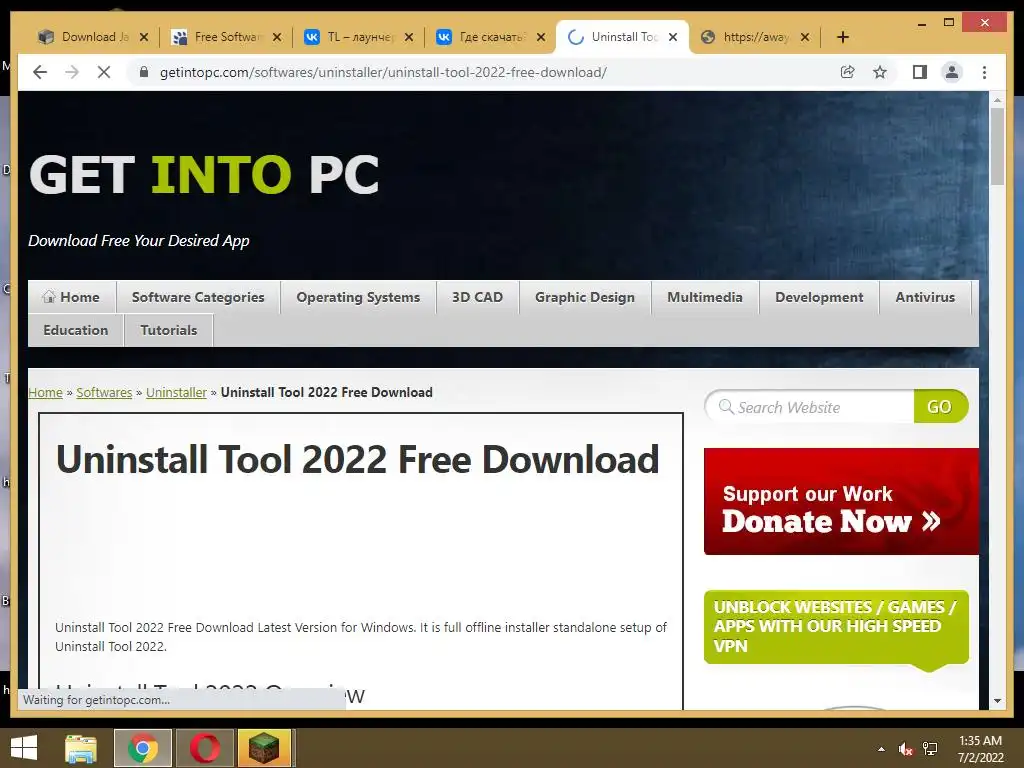Image resolution: width=1024 pixels, height=768 pixels.
Task: Click the Search Website field
Action: (810, 407)
